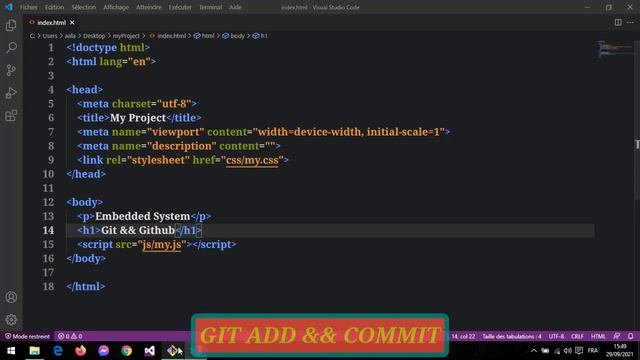This screenshot has height=360, width=640.
Task: Expand the body breadcrumb element
Action: [233, 36]
